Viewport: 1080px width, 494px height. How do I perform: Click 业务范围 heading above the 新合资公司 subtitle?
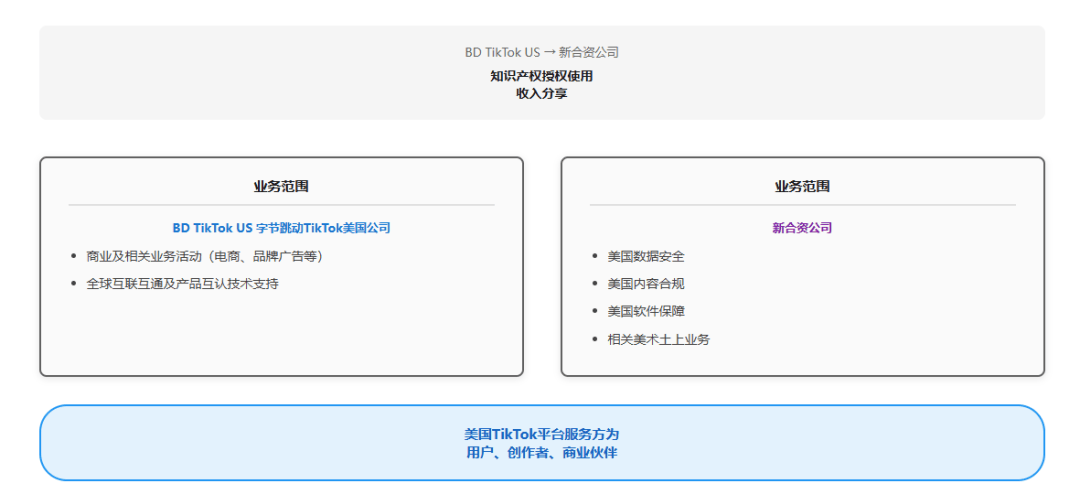(802, 186)
